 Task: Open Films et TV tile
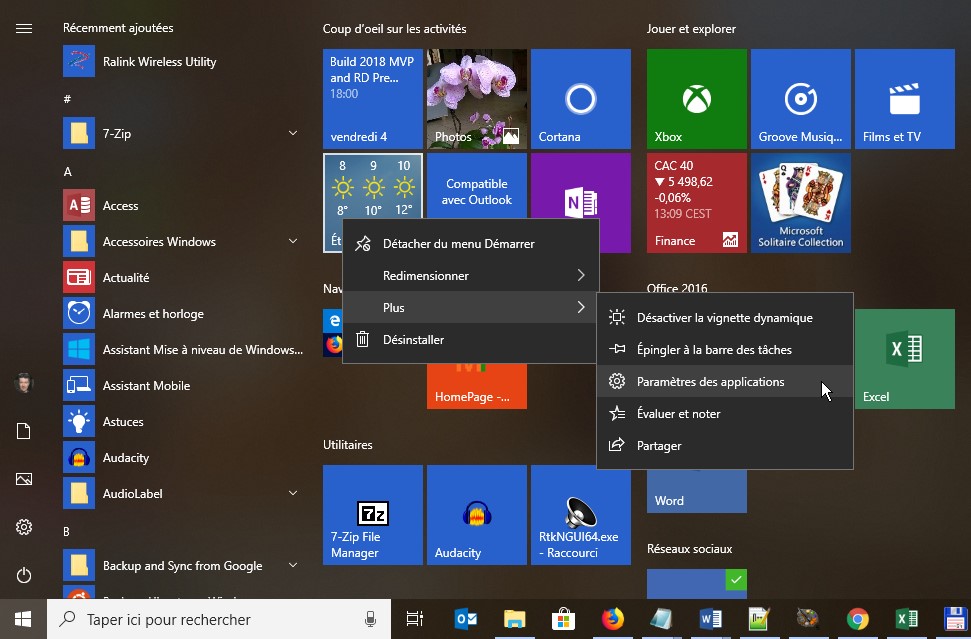(904, 99)
